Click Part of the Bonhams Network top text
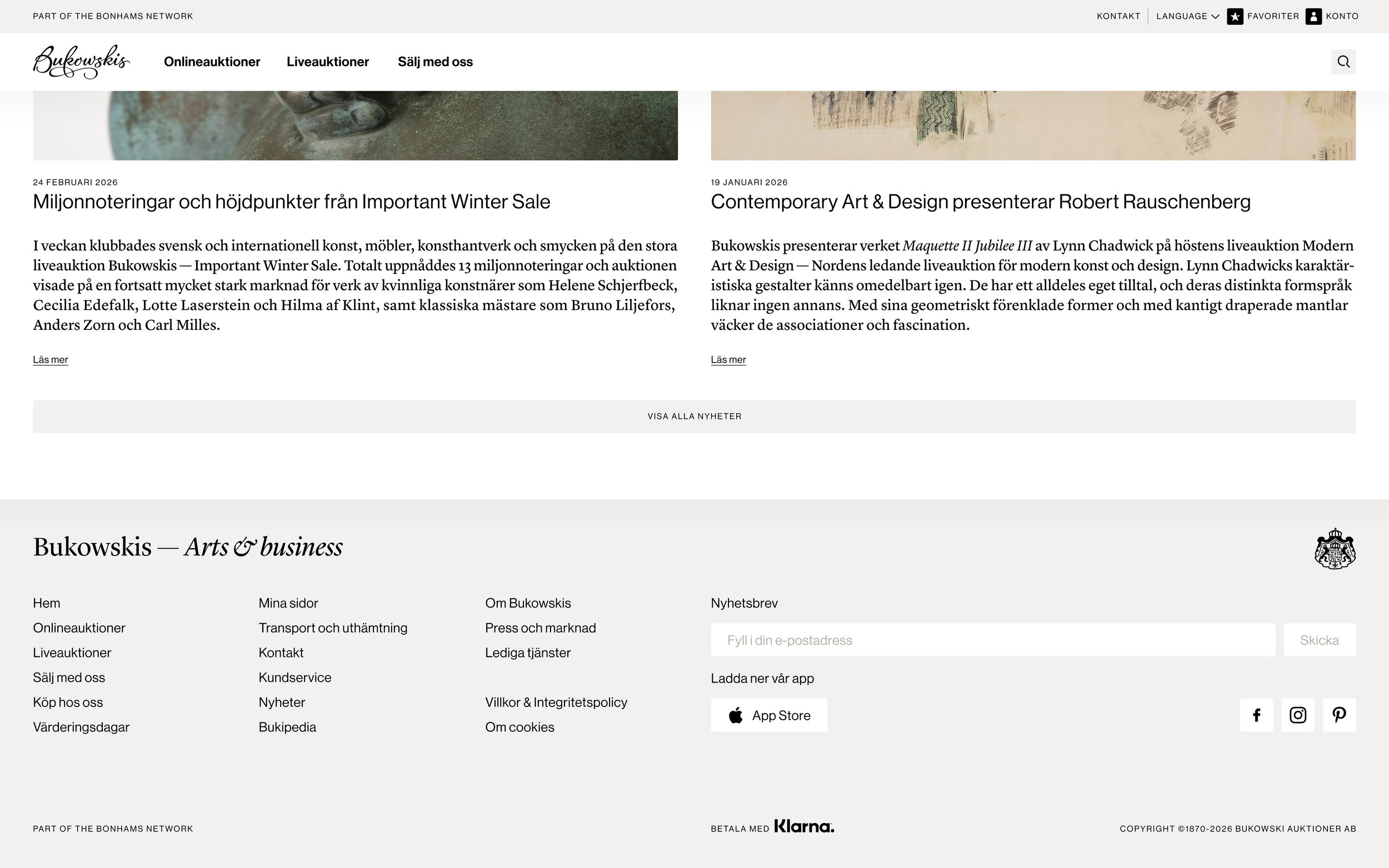1389x868 pixels. coord(113,16)
